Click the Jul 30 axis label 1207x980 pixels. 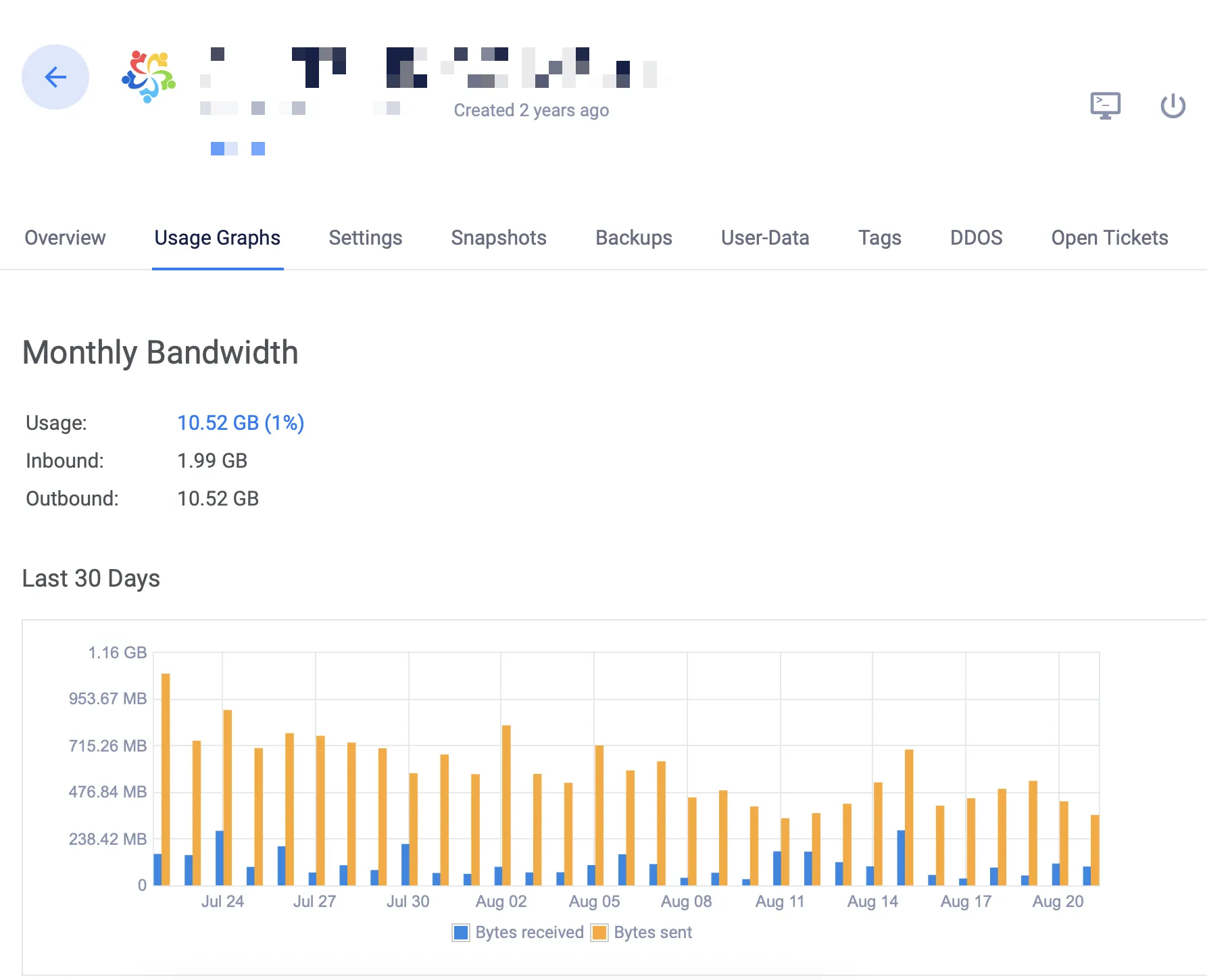(x=408, y=902)
